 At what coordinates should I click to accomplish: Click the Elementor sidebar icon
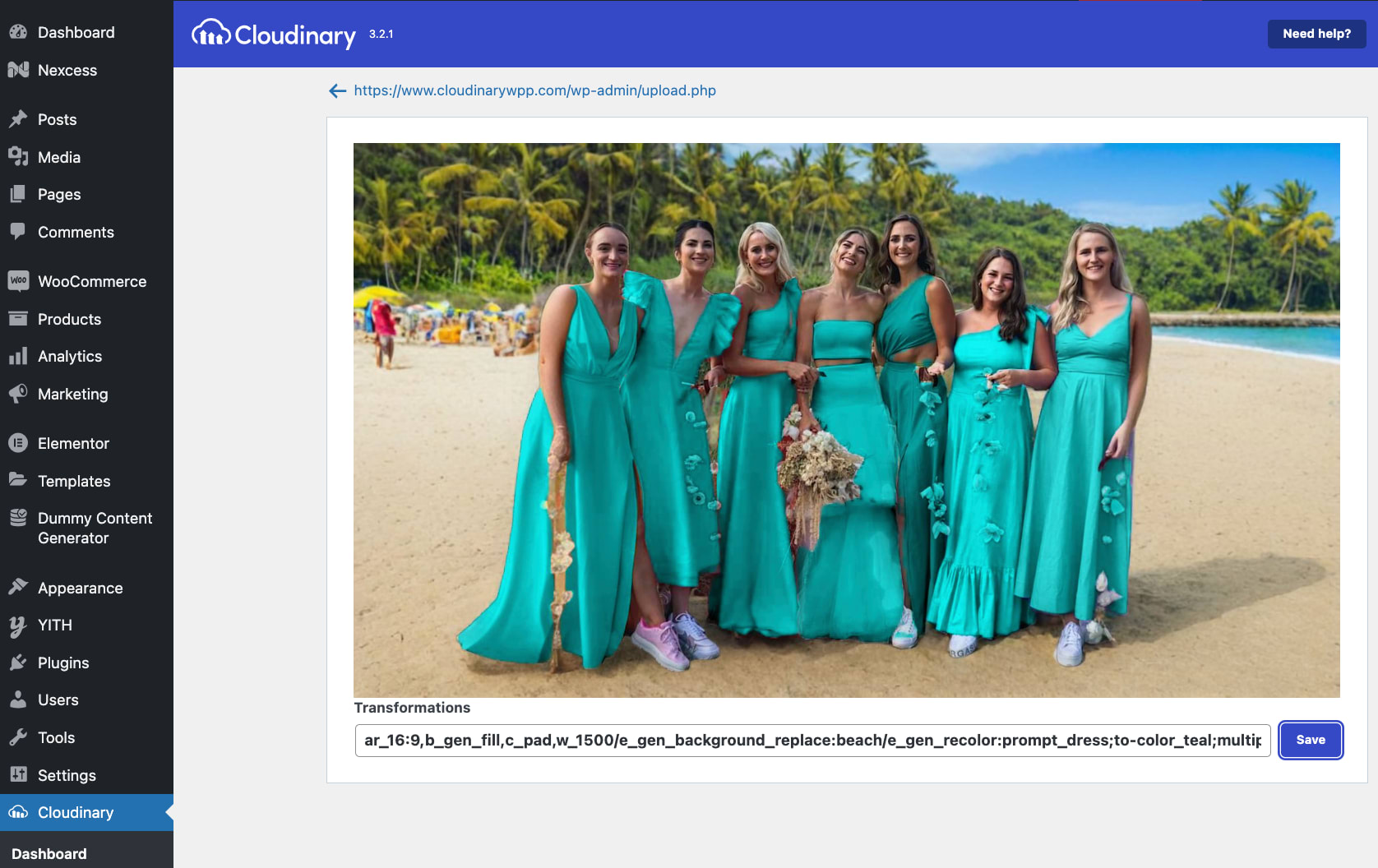(18, 443)
